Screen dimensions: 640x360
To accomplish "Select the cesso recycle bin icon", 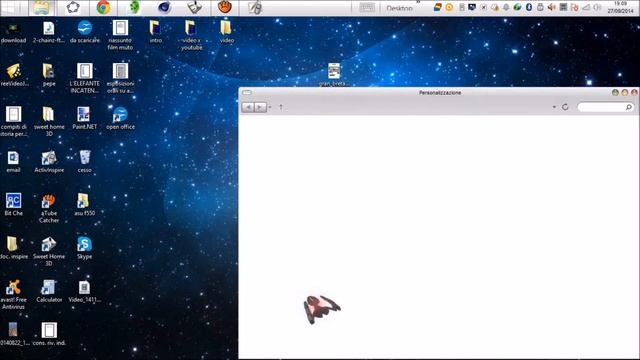I will tap(84, 162).
